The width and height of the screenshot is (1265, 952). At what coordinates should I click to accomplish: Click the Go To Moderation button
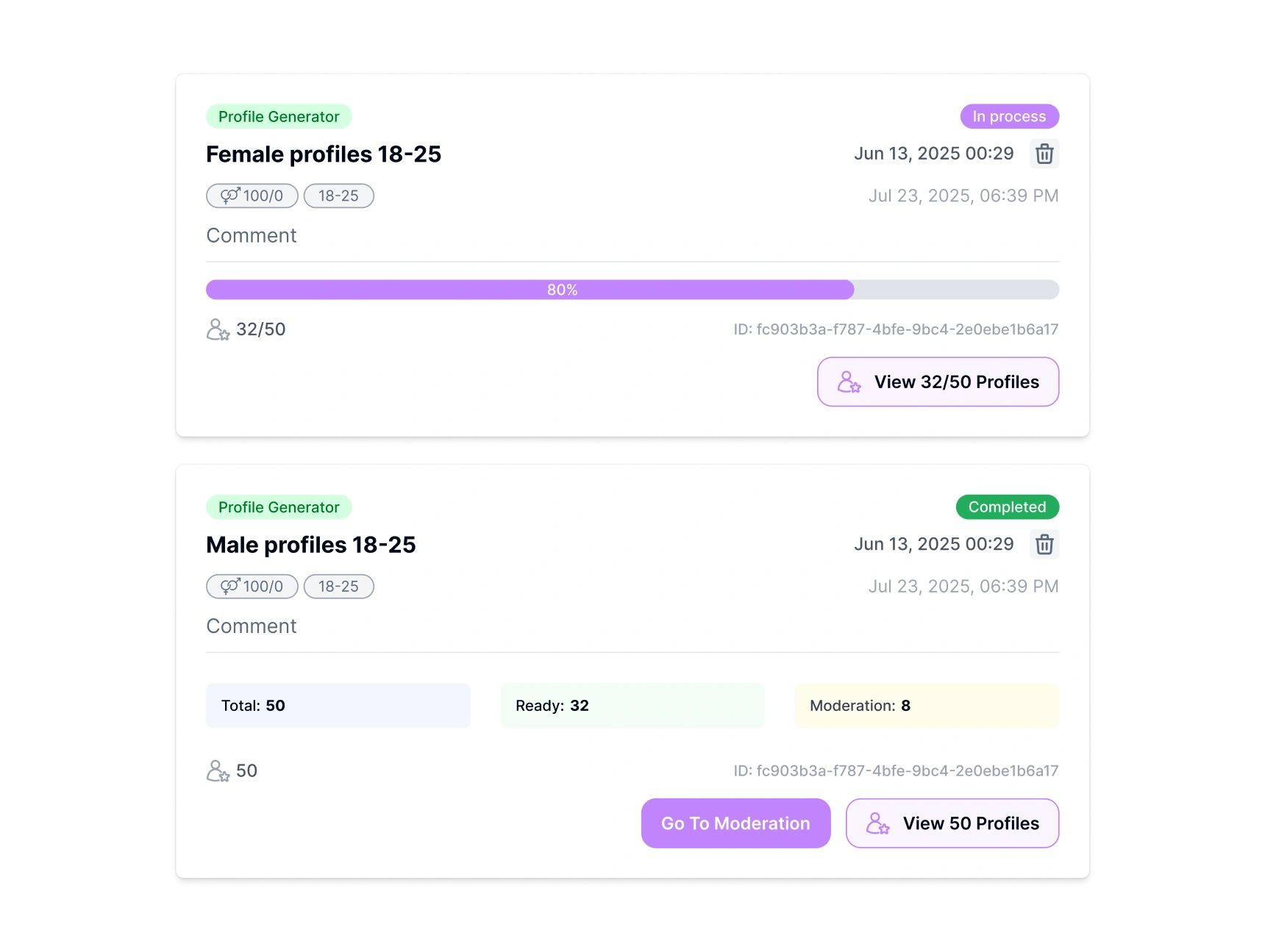(735, 823)
